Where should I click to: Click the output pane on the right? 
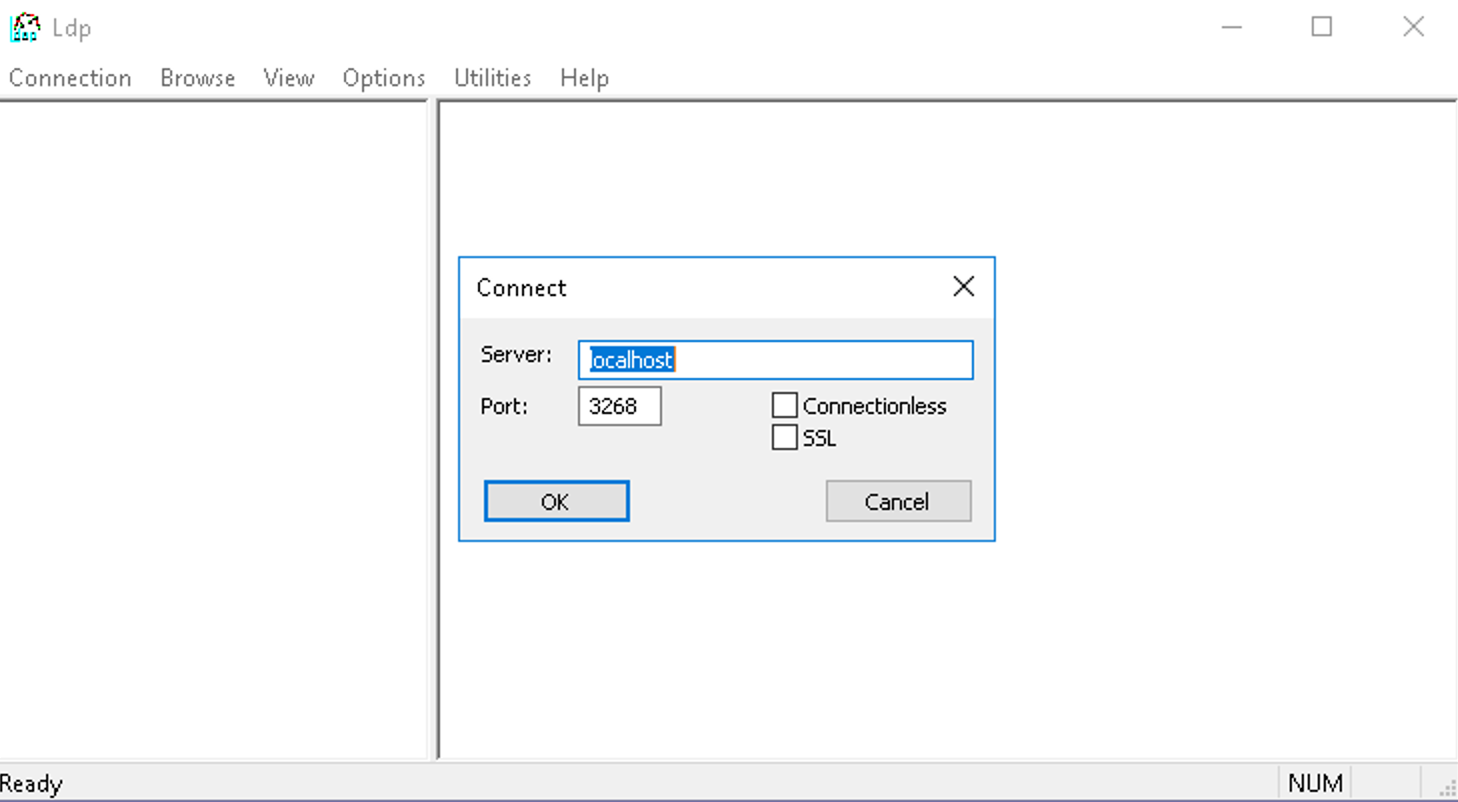(x=1200, y=650)
